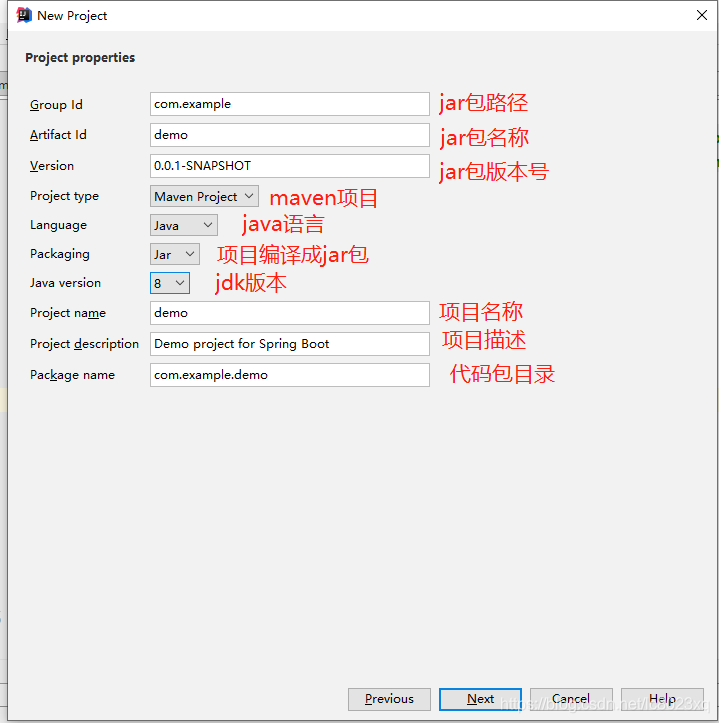The width and height of the screenshot is (719, 723).
Task: Open the Java version dropdown
Action: pyautogui.click(x=170, y=283)
